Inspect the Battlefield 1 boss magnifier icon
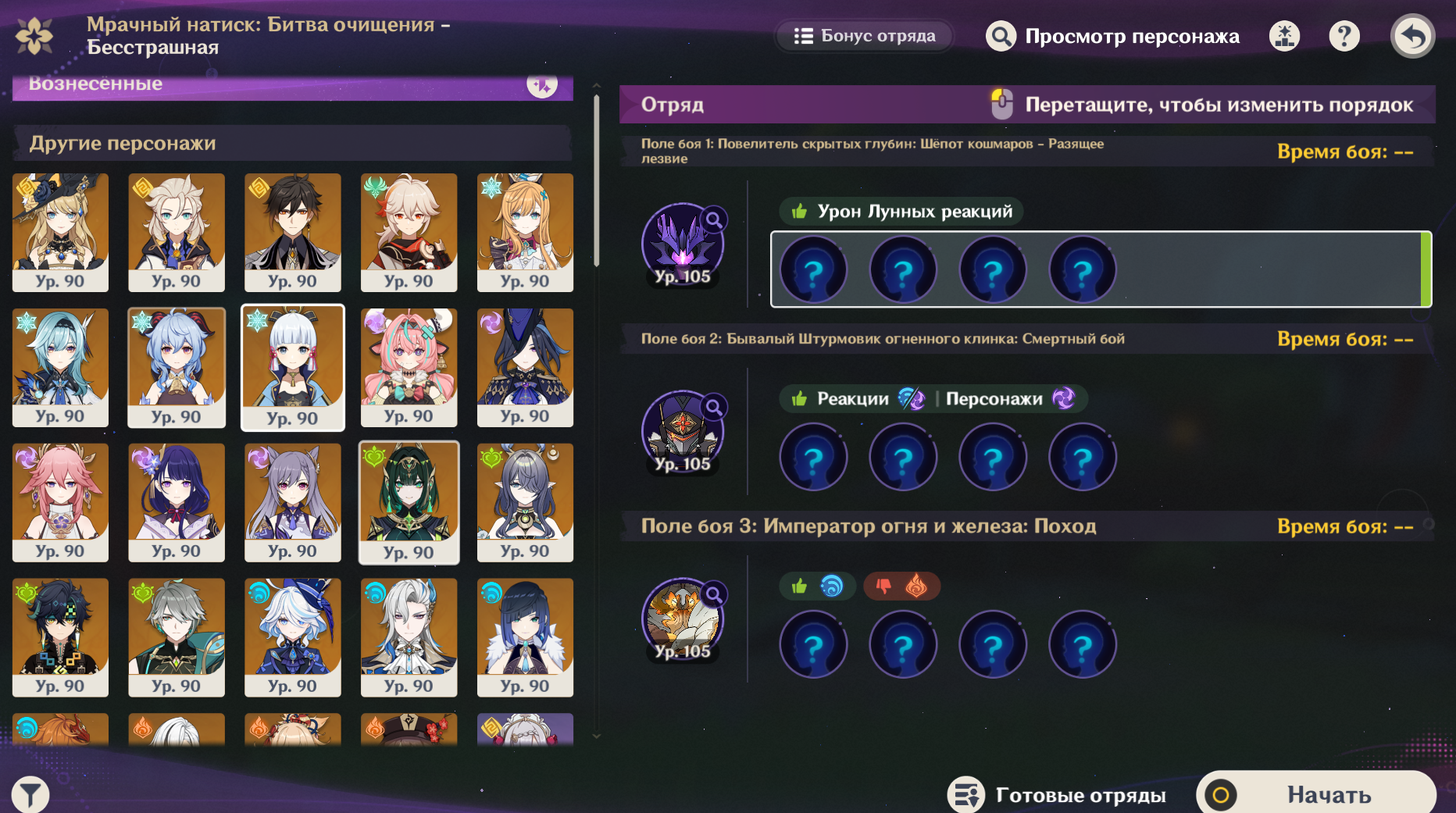Viewport: 1456px width, 813px height. pyautogui.click(x=714, y=220)
